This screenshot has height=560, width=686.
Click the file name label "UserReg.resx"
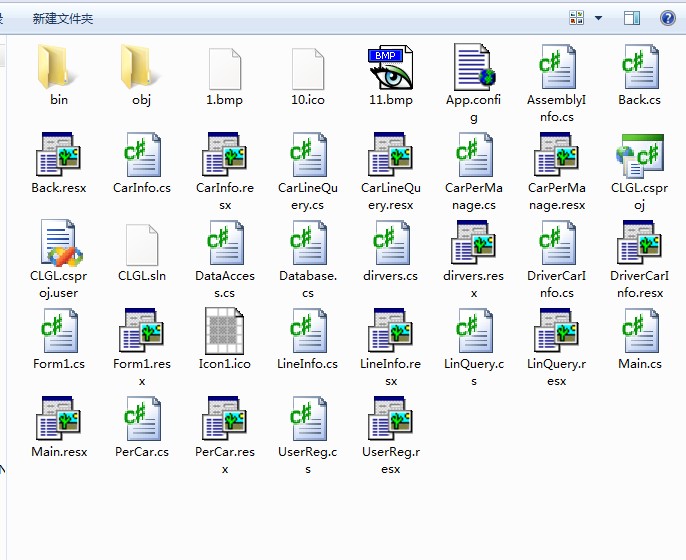[x=391, y=460]
